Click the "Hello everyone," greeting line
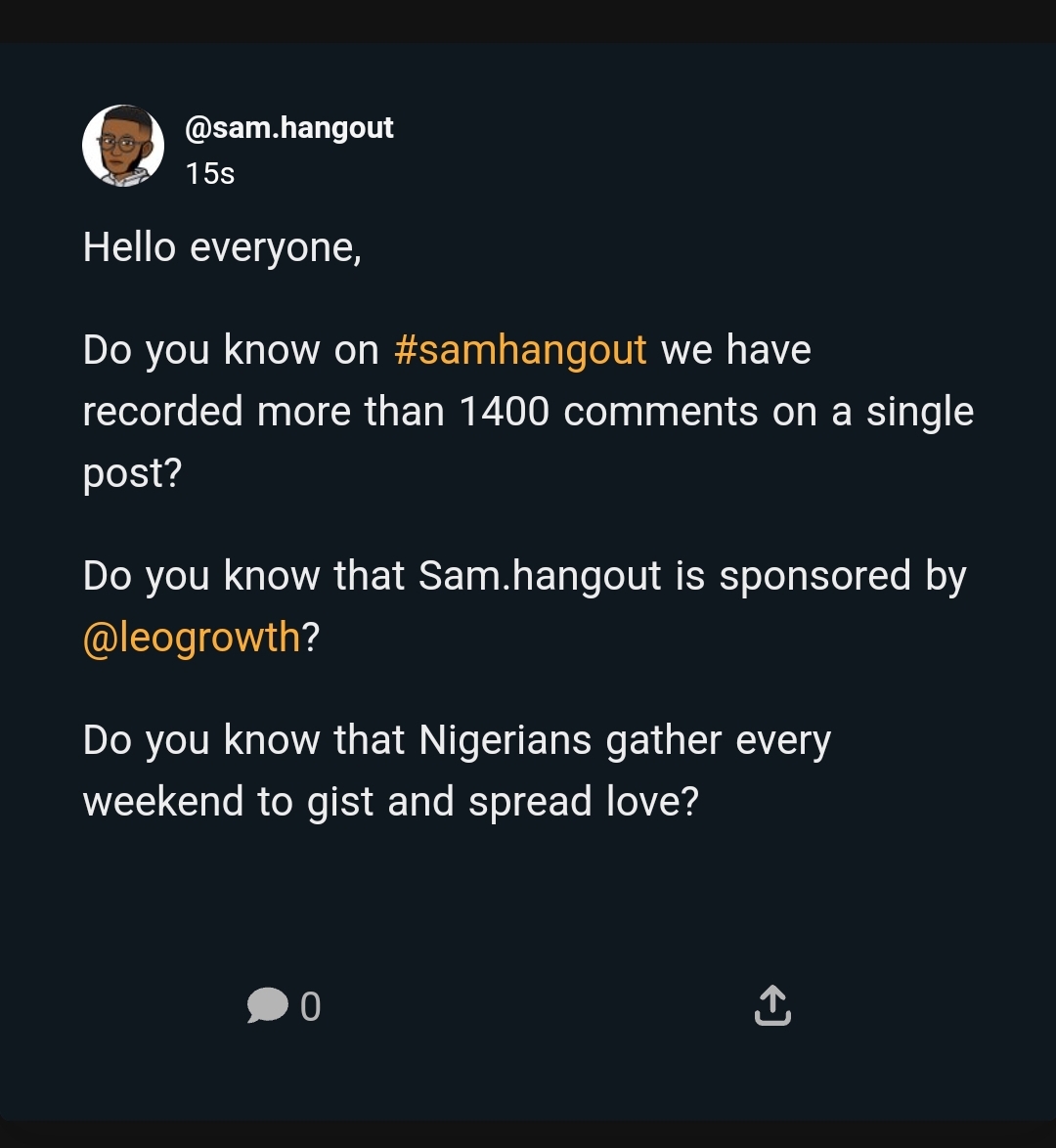Viewport: 1056px width, 1148px height. tap(222, 247)
